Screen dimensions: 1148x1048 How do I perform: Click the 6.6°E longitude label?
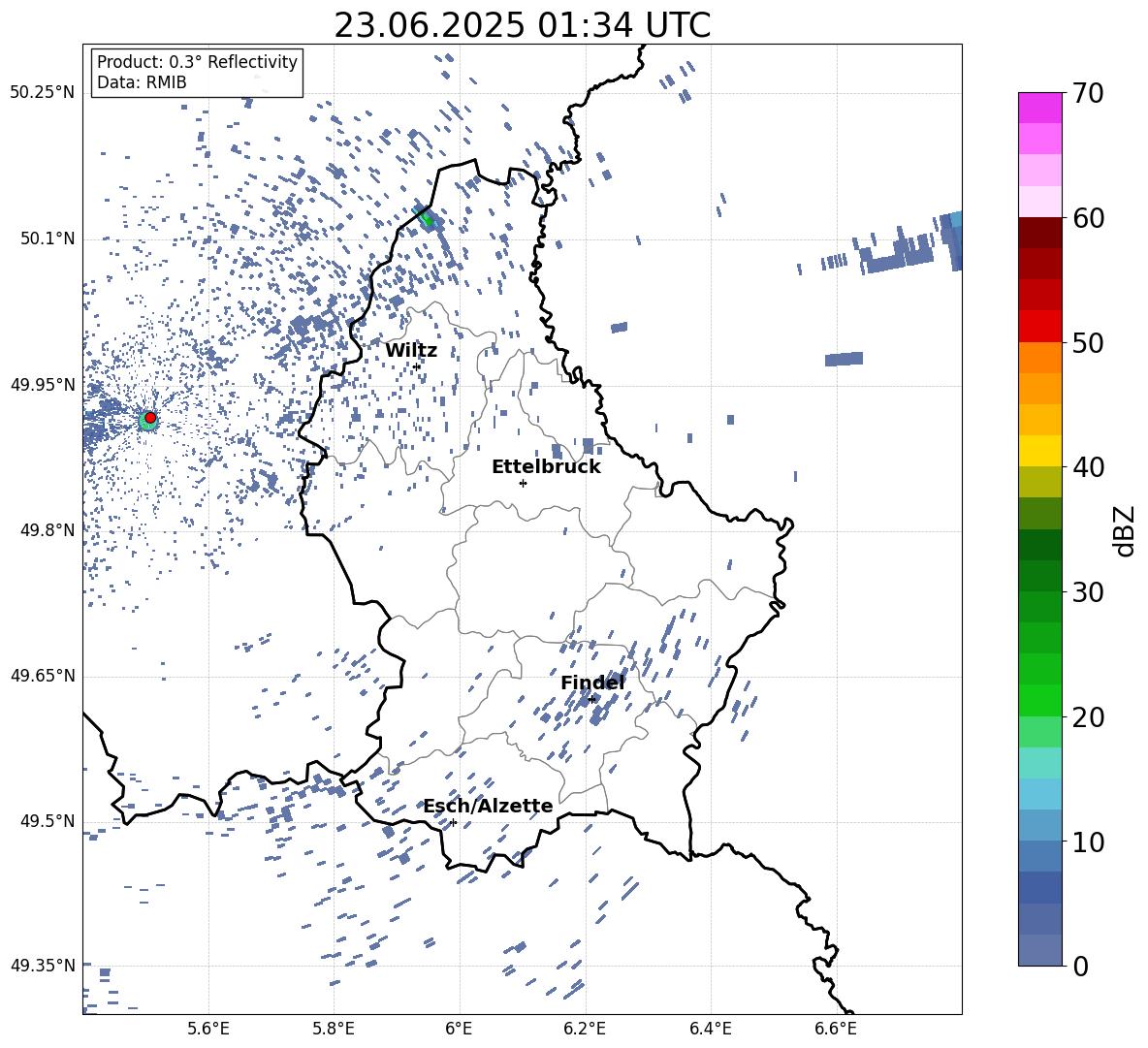coord(836,1029)
